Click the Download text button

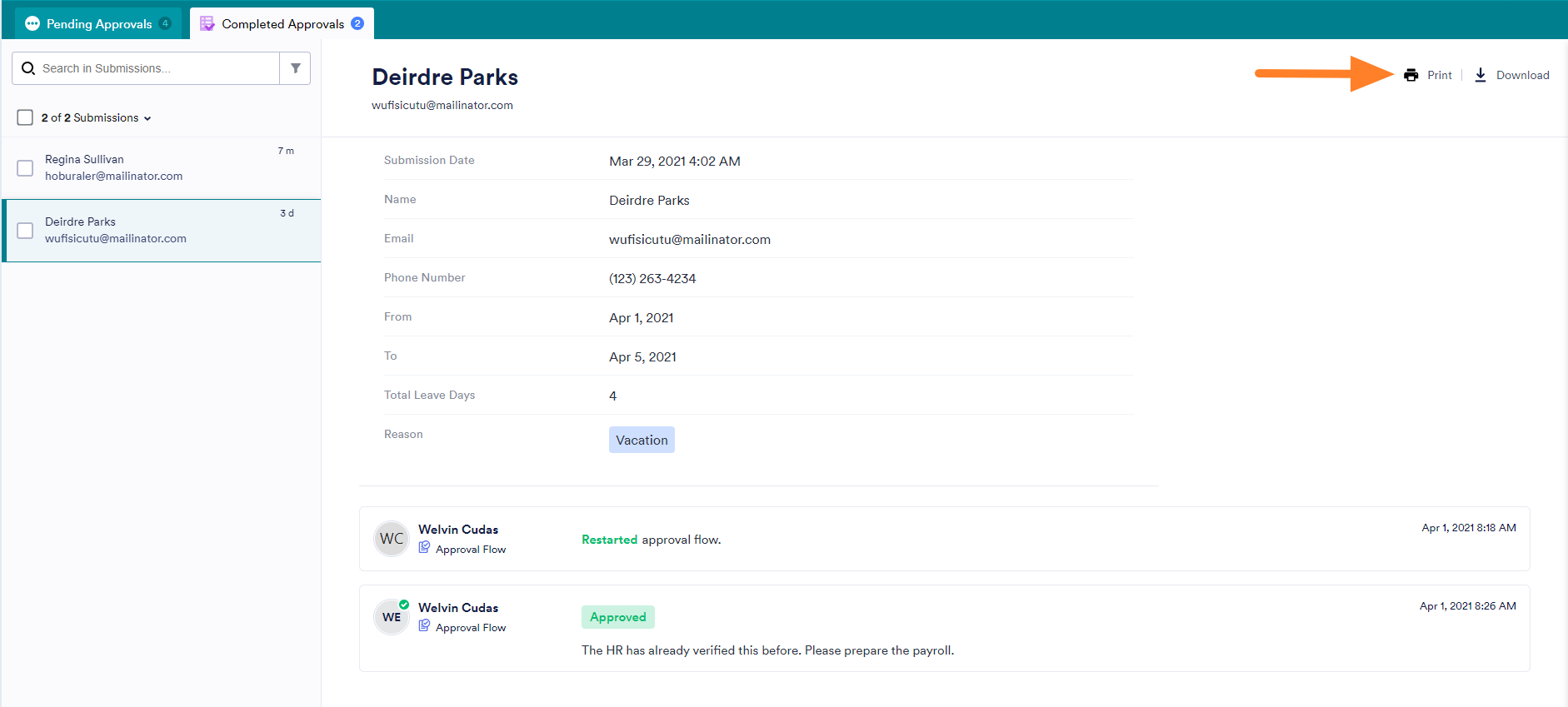(x=1522, y=75)
